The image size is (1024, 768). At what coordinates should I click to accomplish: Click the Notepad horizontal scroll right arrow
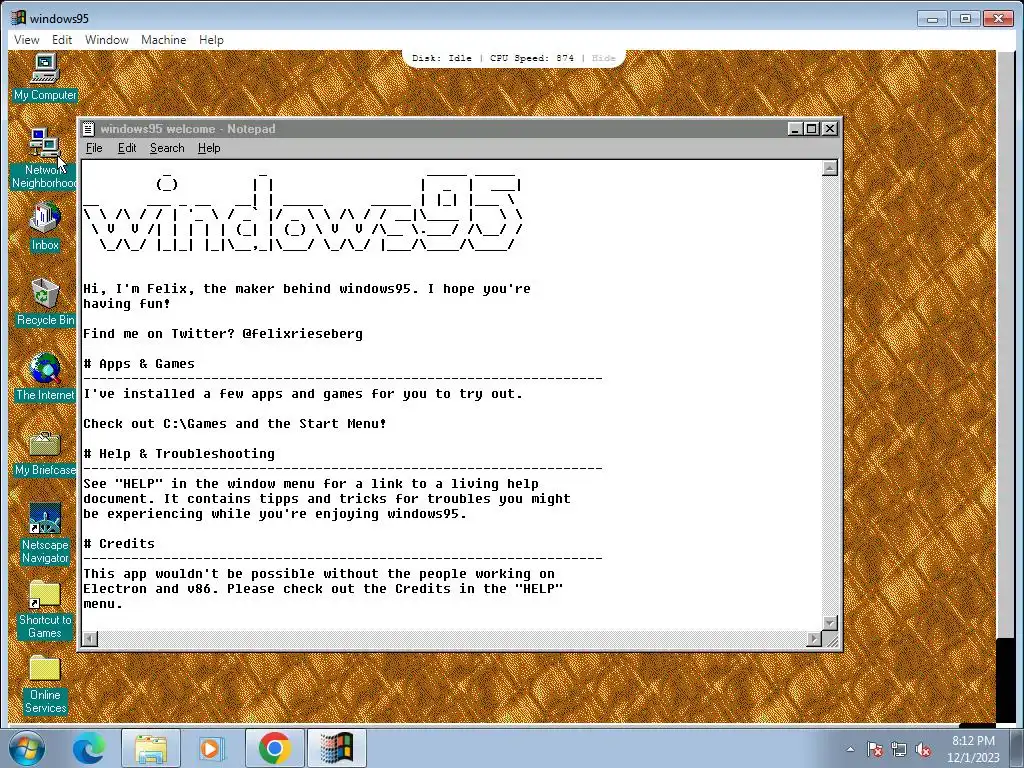[814, 639]
